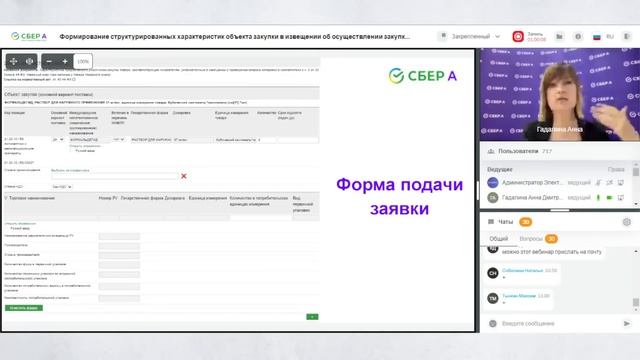Click the red recording icon

[x=518, y=36]
